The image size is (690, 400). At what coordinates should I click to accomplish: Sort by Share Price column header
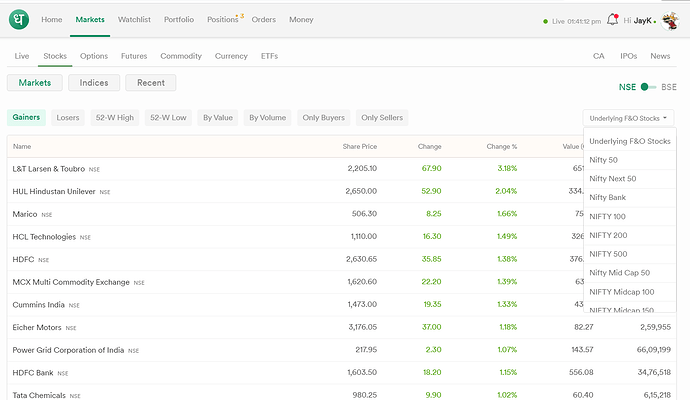360,147
